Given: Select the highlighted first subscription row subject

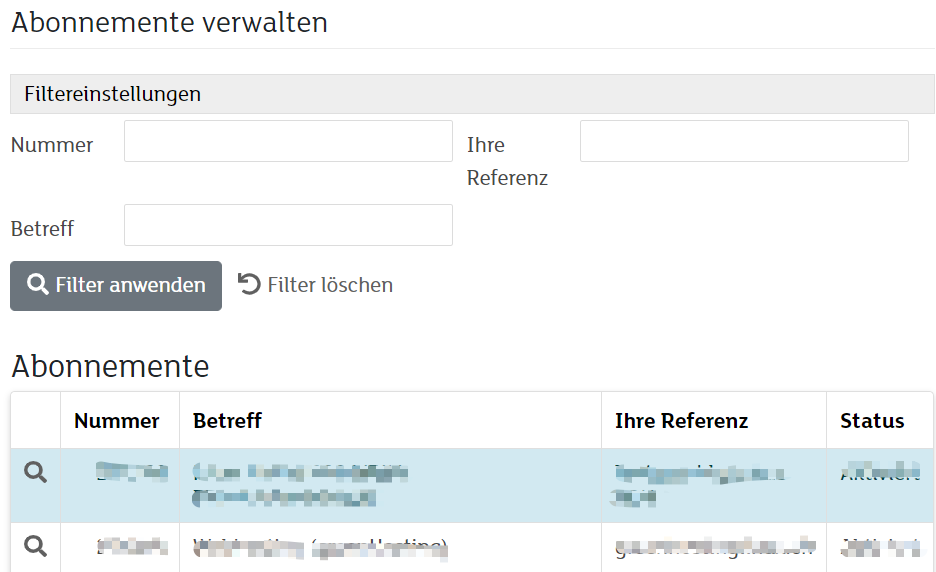Looking at the screenshot, I should coord(300,485).
